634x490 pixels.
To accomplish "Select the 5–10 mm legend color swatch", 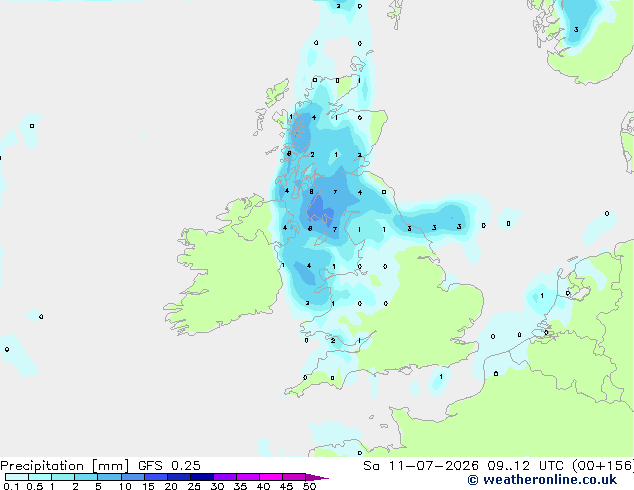I will click(x=109, y=477).
